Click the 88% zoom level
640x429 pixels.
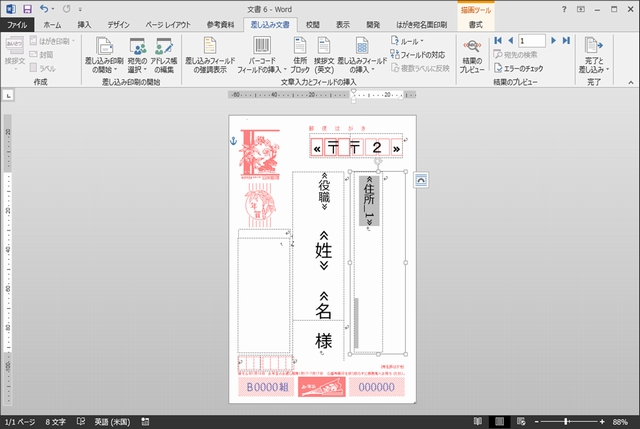tap(620, 422)
